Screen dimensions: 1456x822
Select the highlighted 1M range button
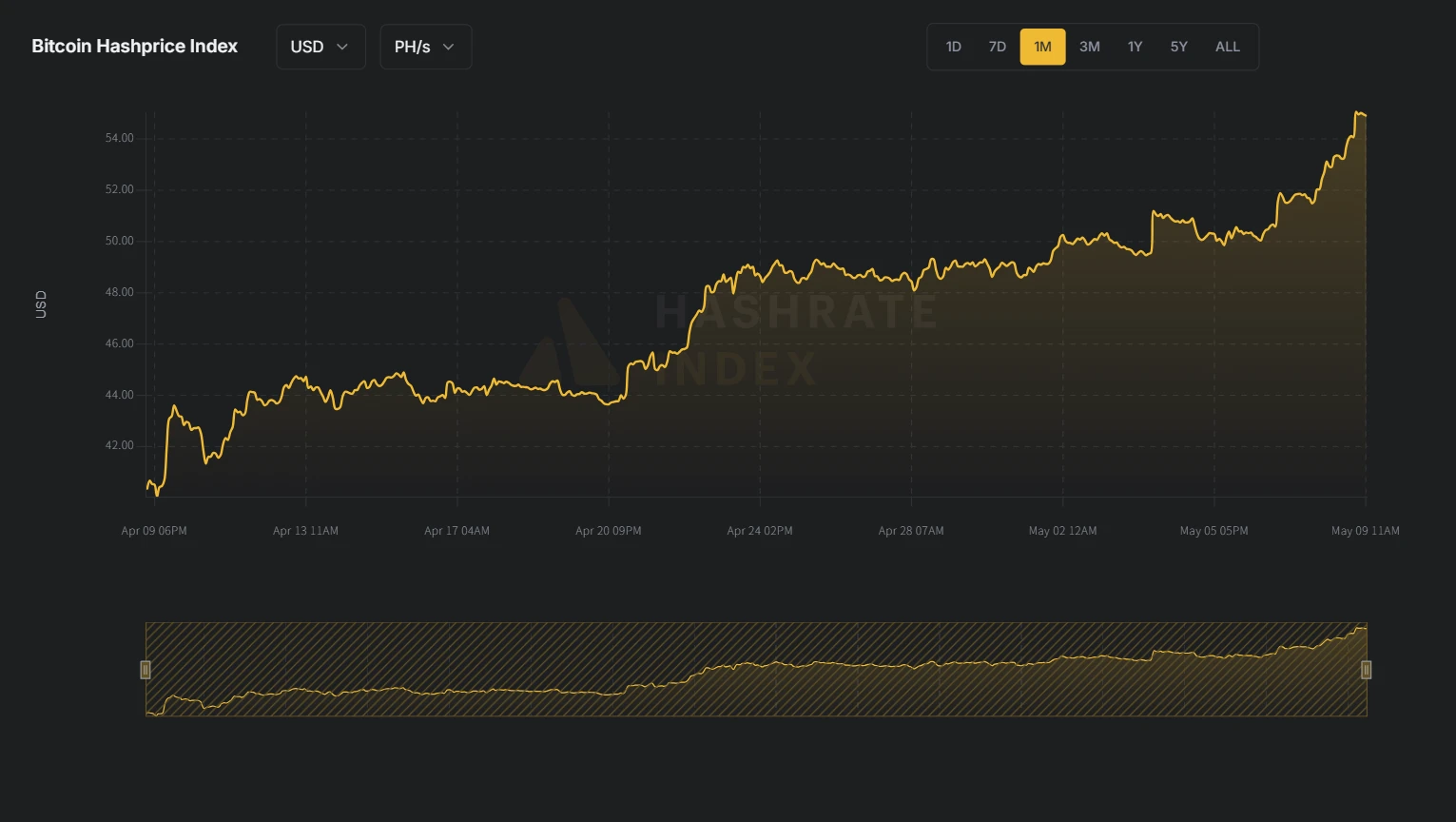pos(1042,47)
